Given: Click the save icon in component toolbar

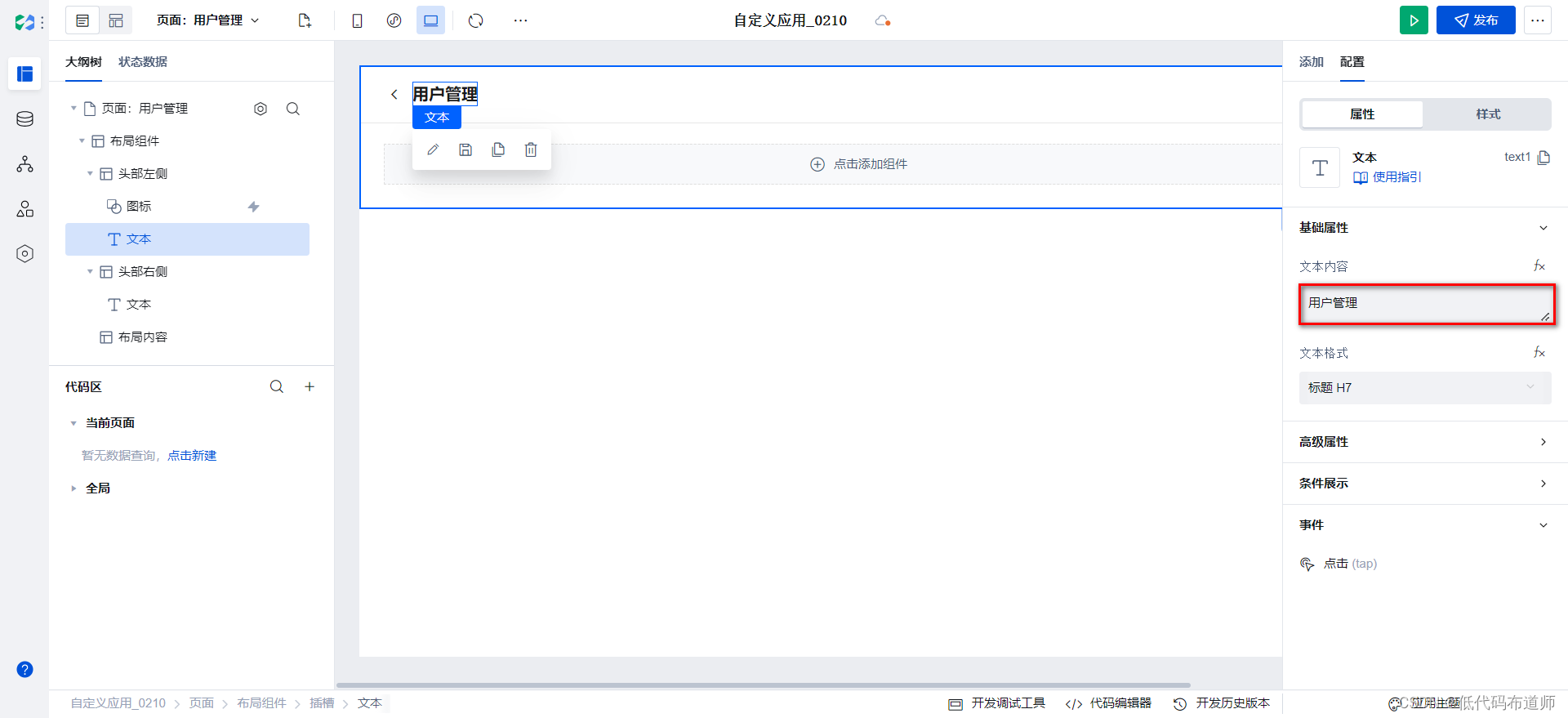Looking at the screenshot, I should pos(465,149).
